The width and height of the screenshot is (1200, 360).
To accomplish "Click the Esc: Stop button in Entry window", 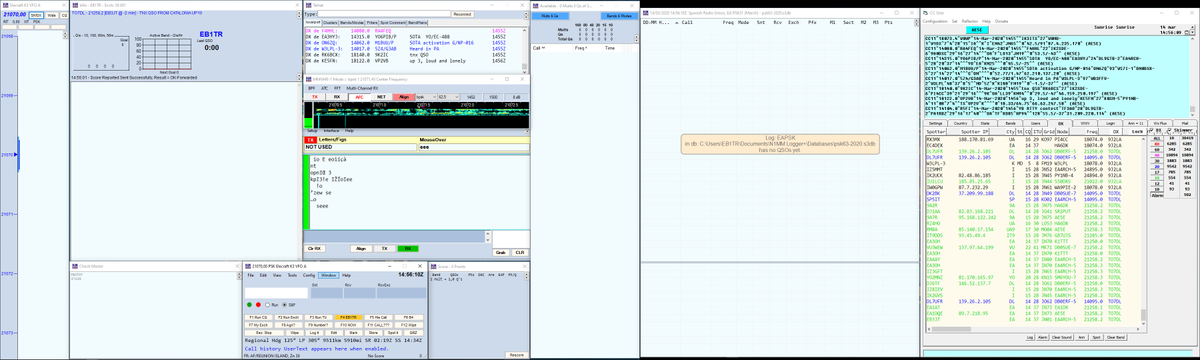I will click(x=264, y=333).
